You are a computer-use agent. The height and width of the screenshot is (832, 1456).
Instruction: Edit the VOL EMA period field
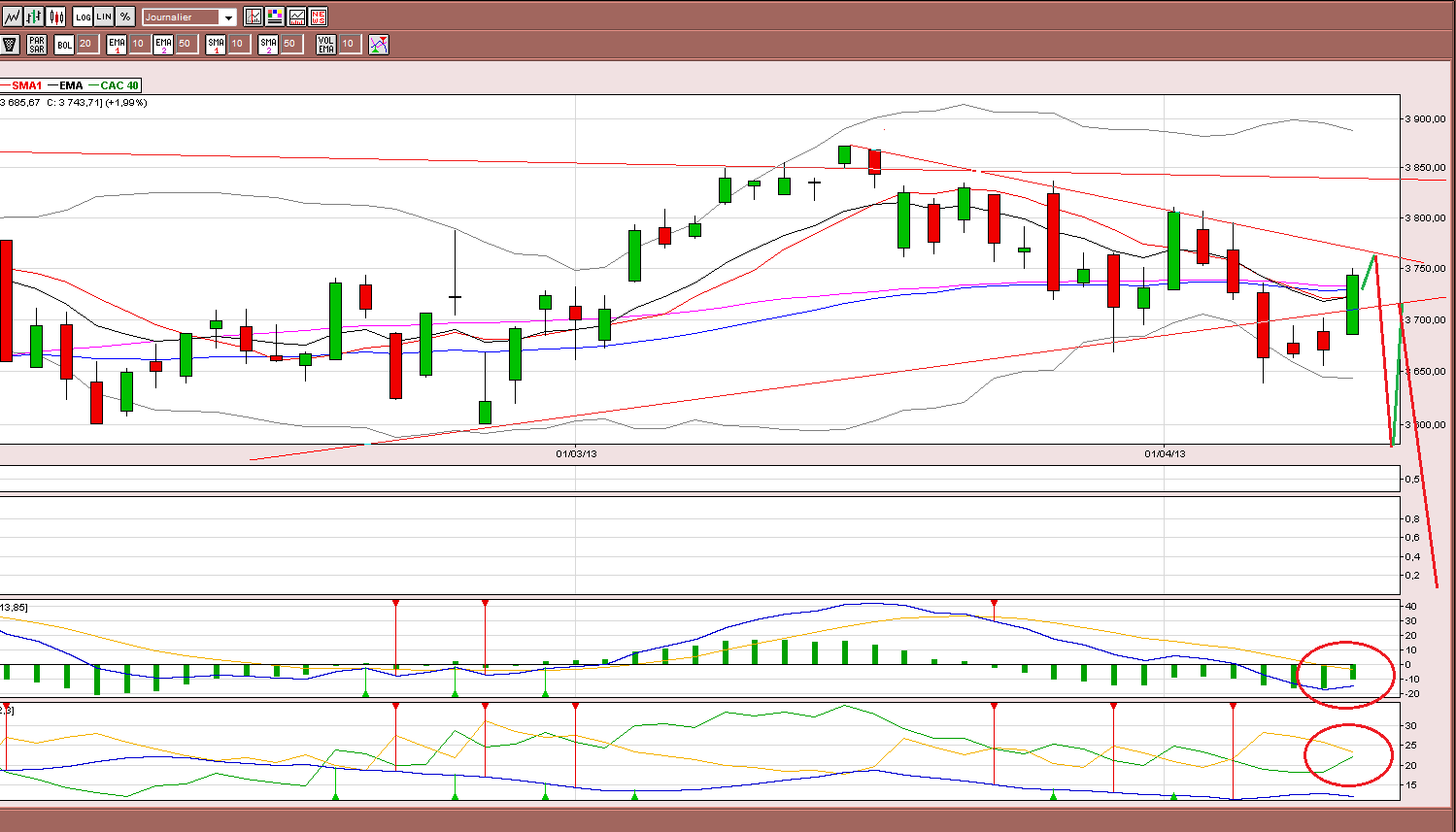tap(349, 44)
